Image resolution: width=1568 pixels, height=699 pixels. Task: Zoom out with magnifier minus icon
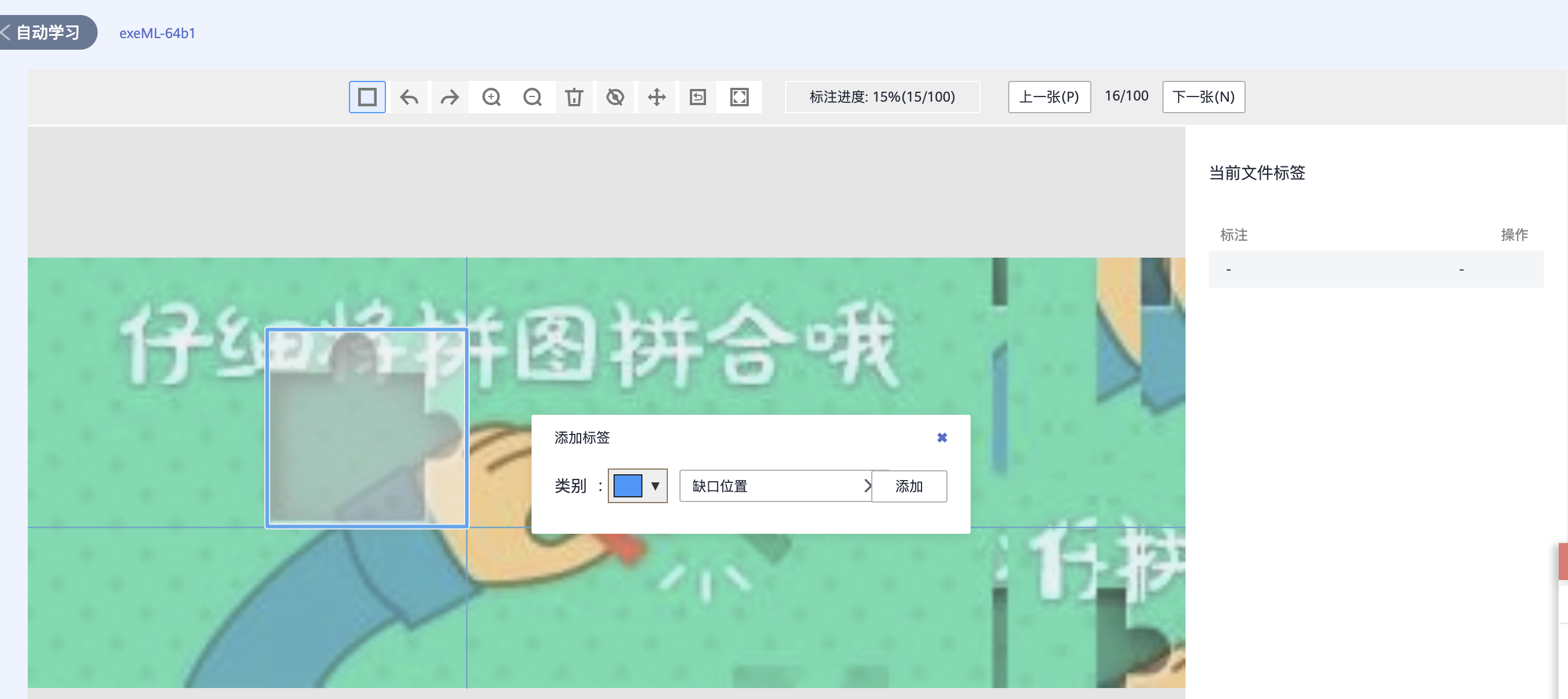[x=533, y=97]
